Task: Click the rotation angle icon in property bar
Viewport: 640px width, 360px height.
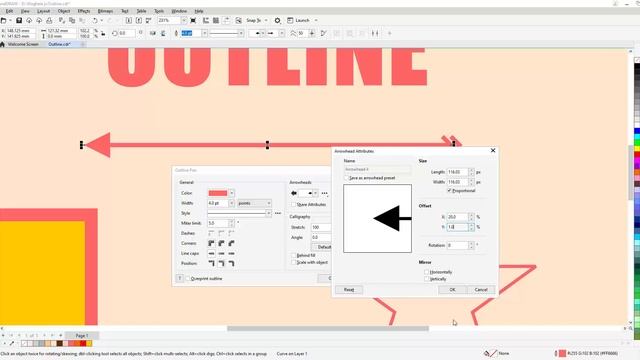Action: click(115, 33)
